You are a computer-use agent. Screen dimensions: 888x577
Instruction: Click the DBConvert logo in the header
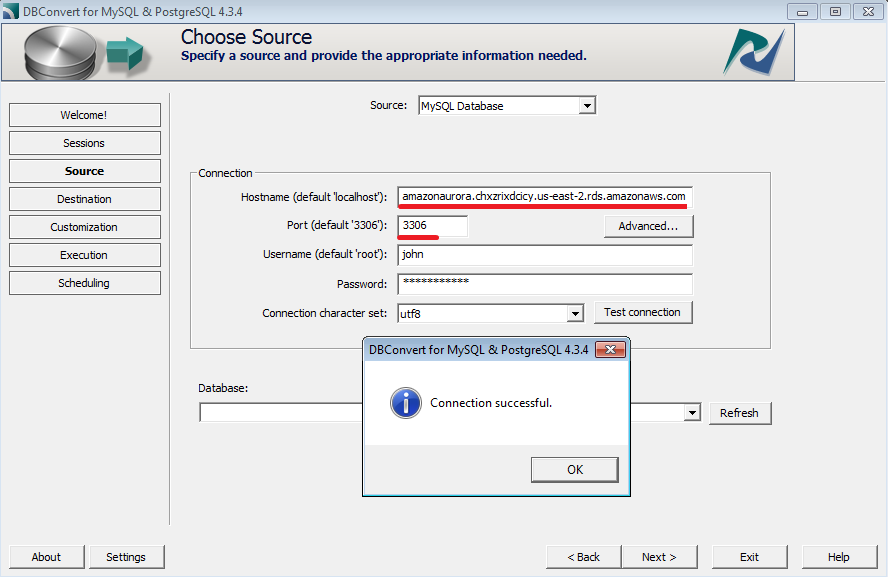click(x=754, y=52)
